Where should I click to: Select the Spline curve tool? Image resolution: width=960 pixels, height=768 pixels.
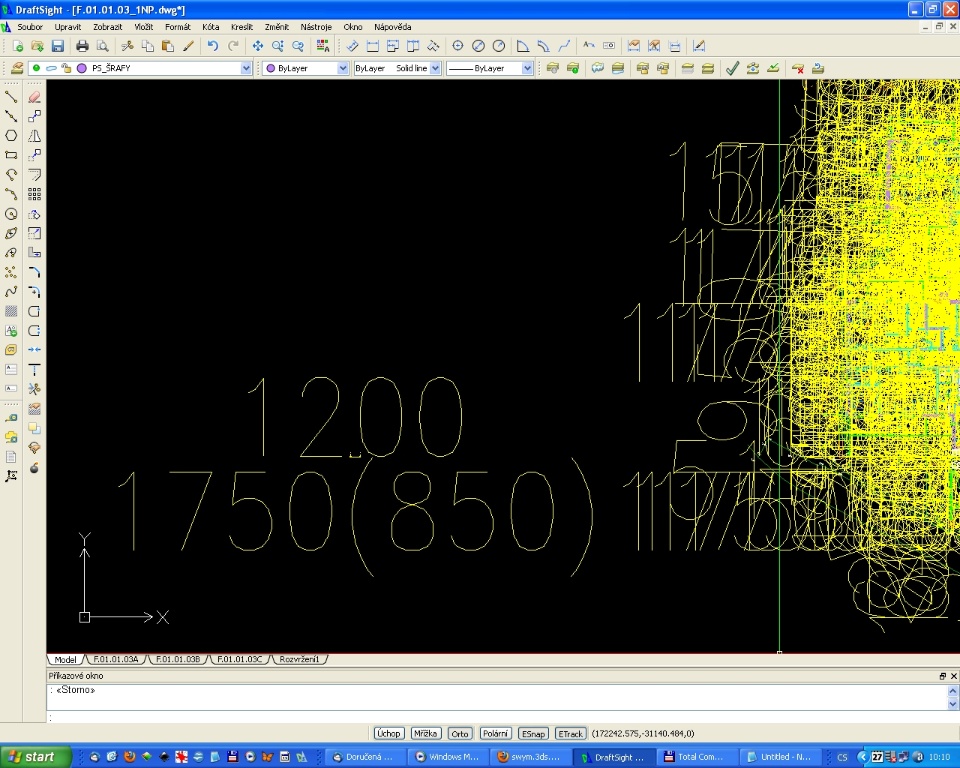11,292
